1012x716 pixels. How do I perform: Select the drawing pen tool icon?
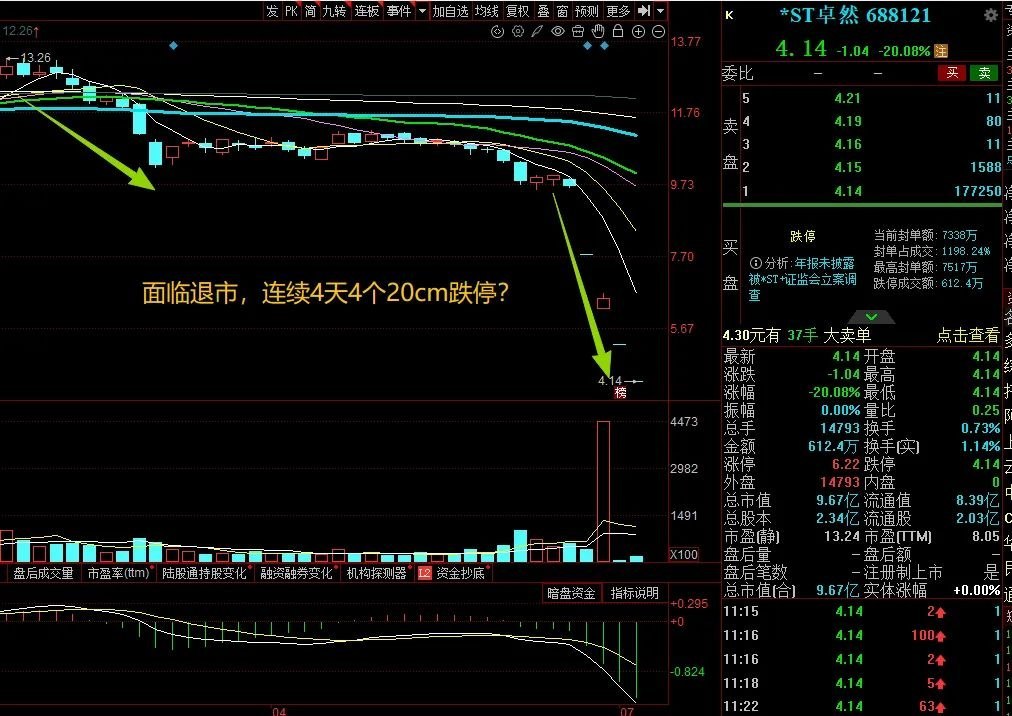tap(537, 32)
